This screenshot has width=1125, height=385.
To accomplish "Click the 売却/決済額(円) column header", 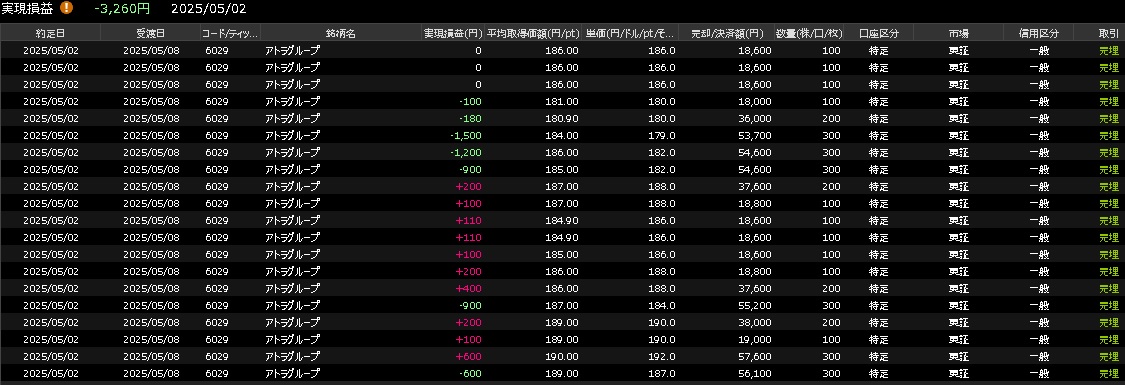I will (x=727, y=33).
